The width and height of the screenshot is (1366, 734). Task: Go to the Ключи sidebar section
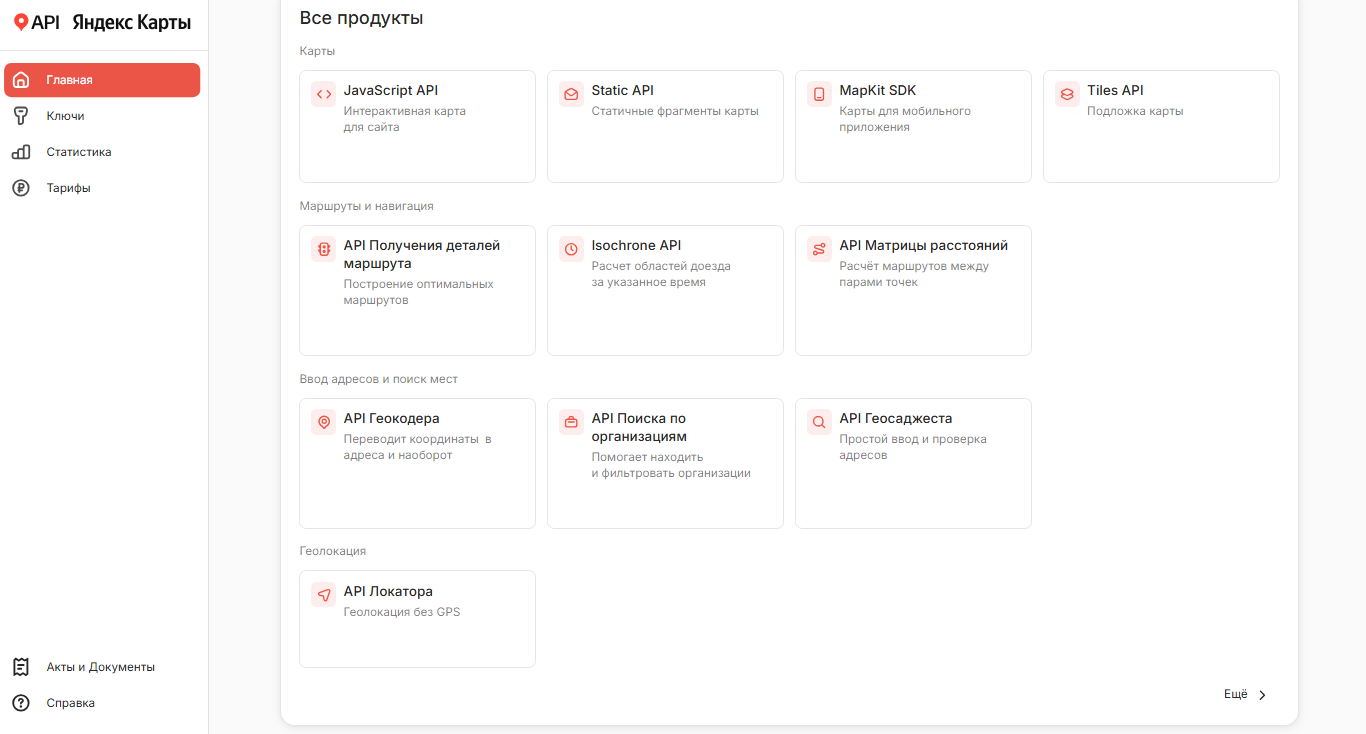[x=102, y=116]
